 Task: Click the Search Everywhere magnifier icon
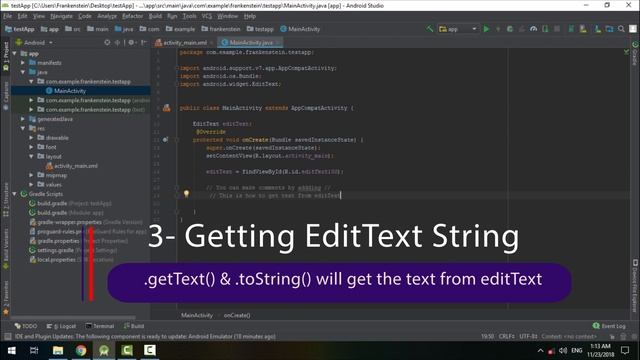click(621, 29)
